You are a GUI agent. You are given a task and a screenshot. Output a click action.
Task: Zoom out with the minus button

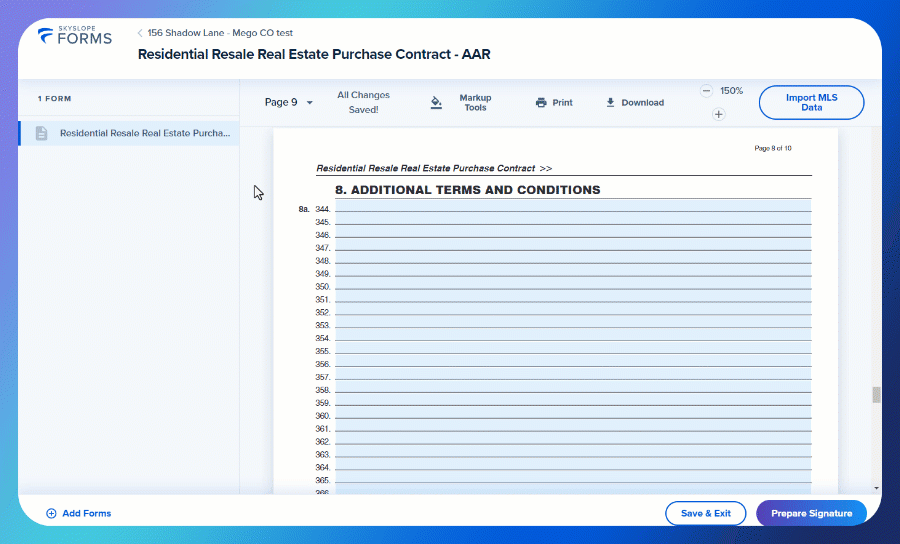[707, 91]
